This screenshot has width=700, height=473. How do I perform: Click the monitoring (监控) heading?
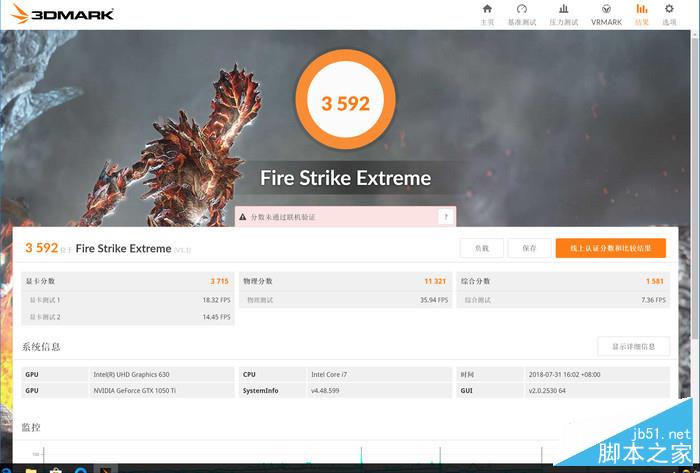31,427
